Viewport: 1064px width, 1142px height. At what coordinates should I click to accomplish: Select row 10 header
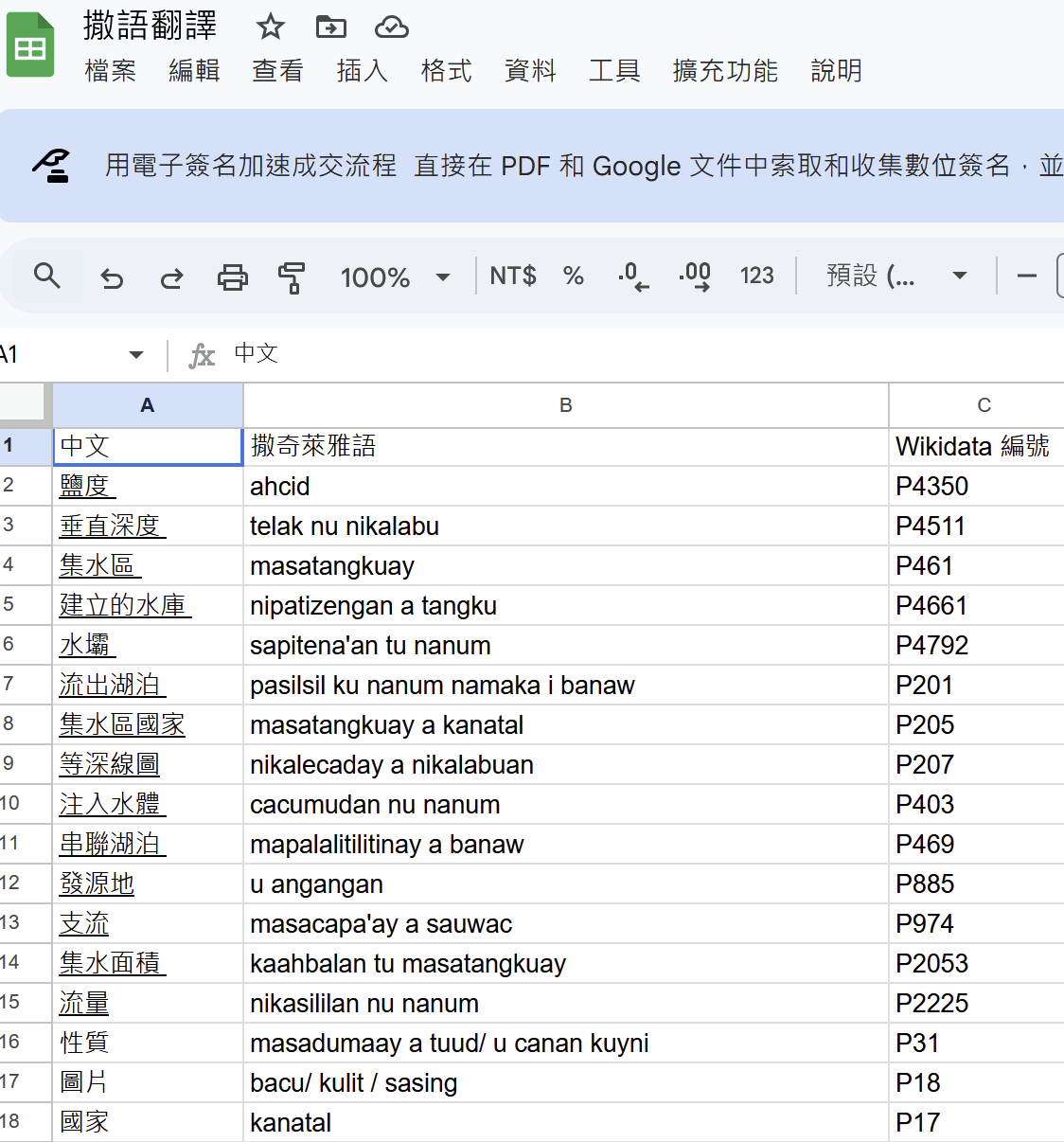[x=26, y=804]
